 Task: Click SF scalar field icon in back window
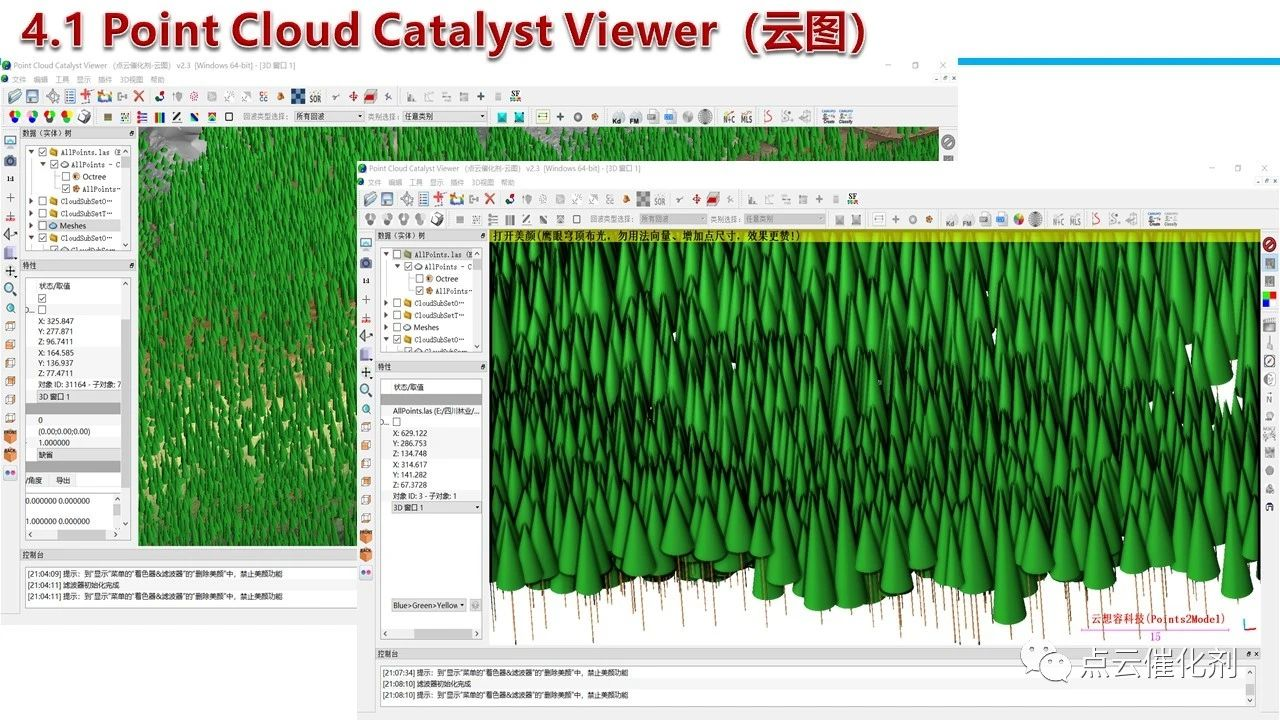pyautogui.click(x=516, y=96)
